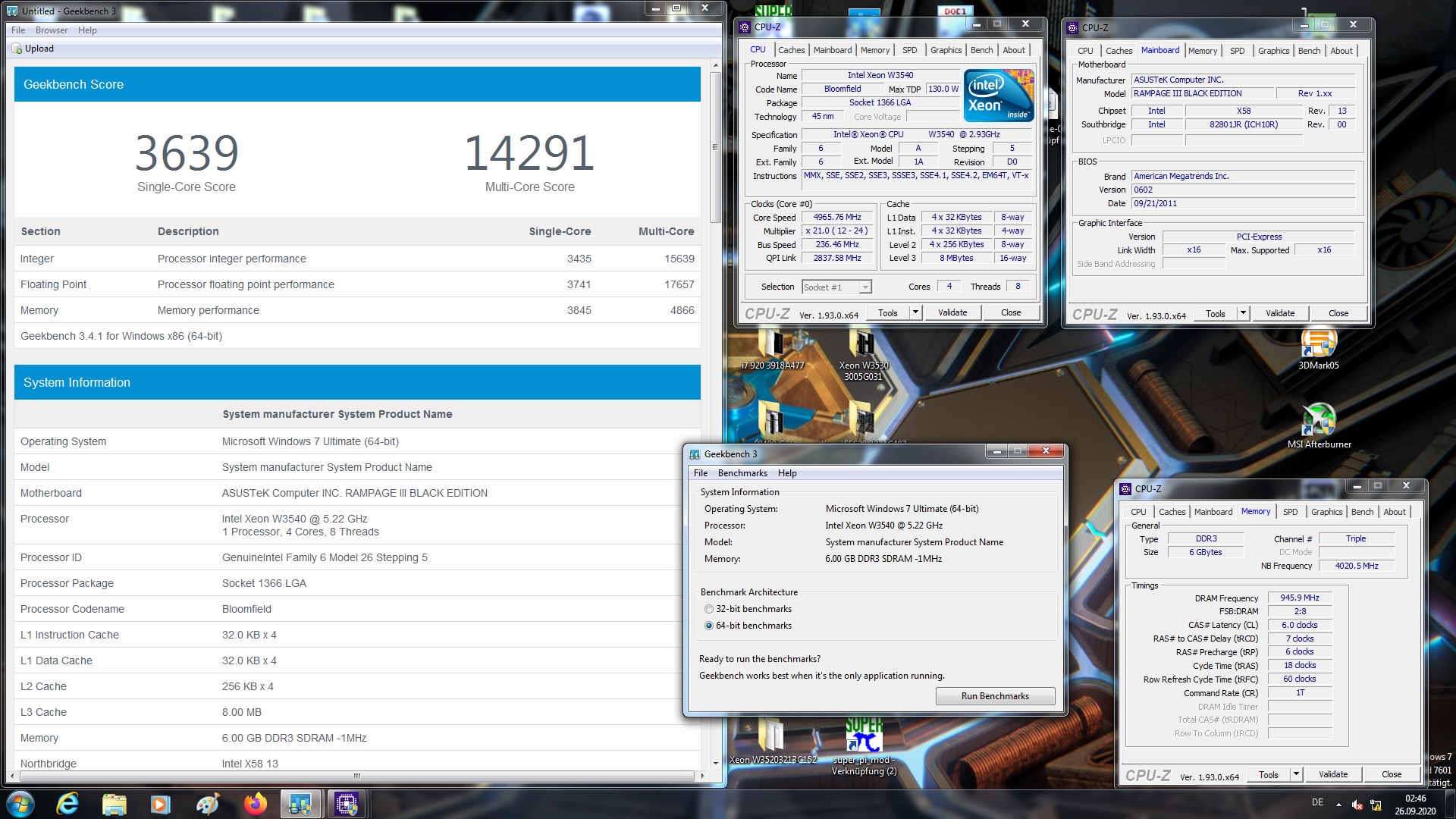Launch Internet Explorer from the taskbar
1456x819 pixels.
[67, 804]
